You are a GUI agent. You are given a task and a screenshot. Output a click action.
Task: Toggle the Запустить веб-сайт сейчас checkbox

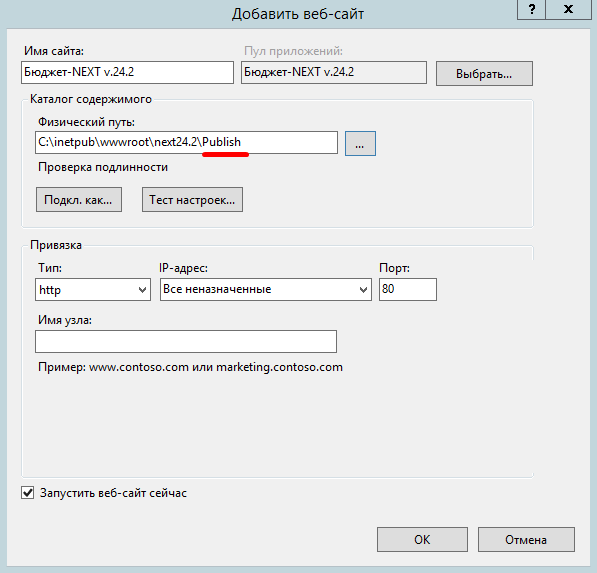click(27, 492)
